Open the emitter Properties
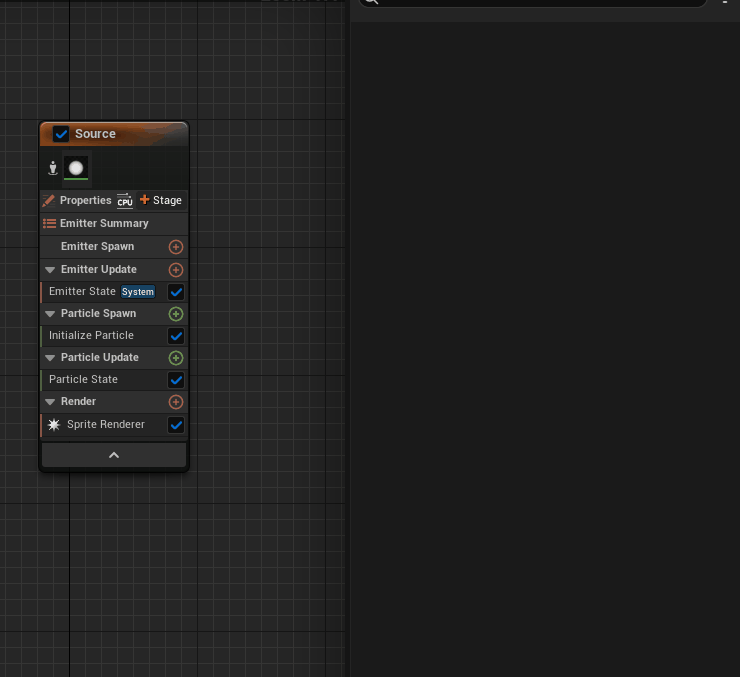 tap(78, 201)
